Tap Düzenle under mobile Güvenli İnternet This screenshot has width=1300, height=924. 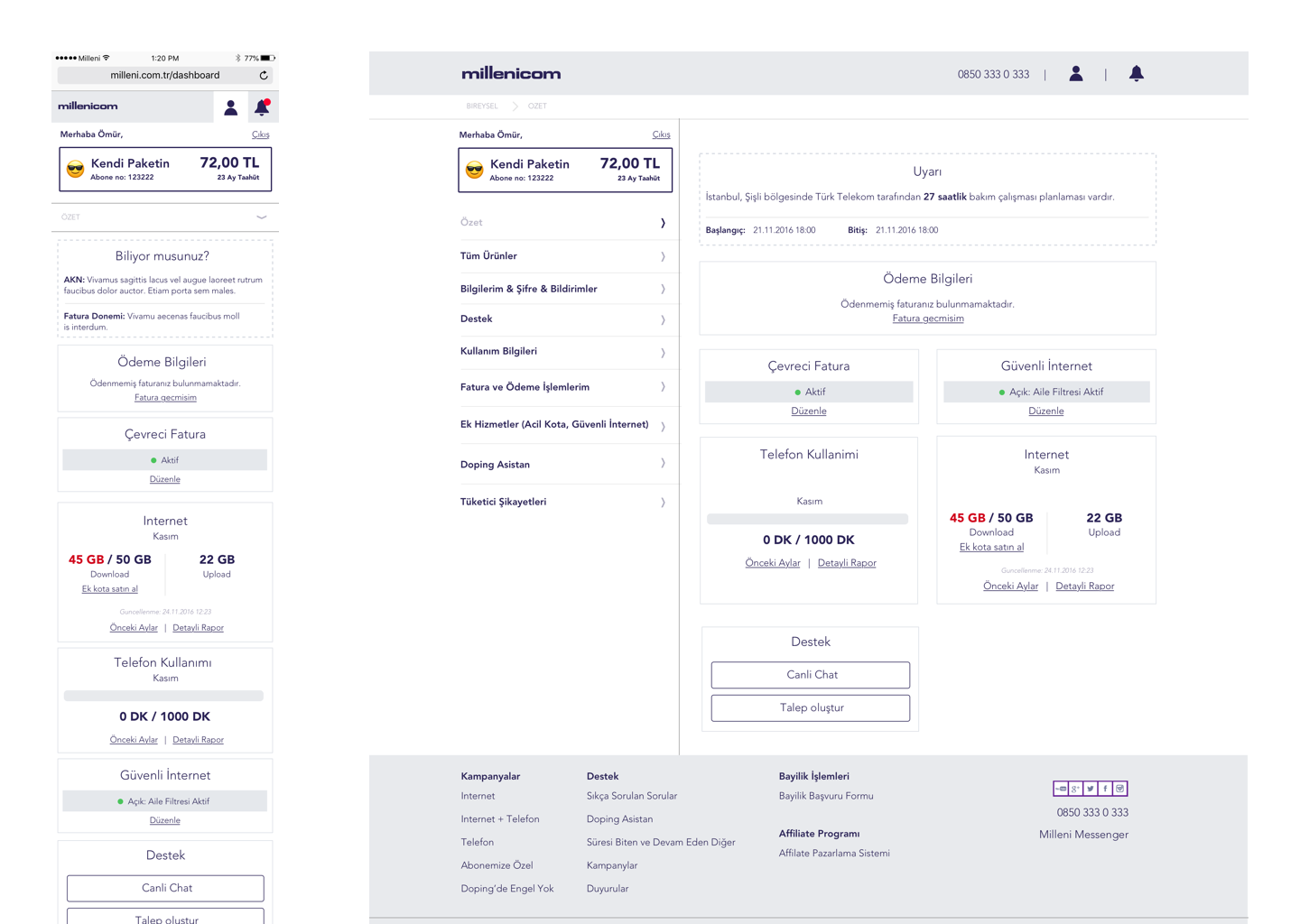coord(165,820)
